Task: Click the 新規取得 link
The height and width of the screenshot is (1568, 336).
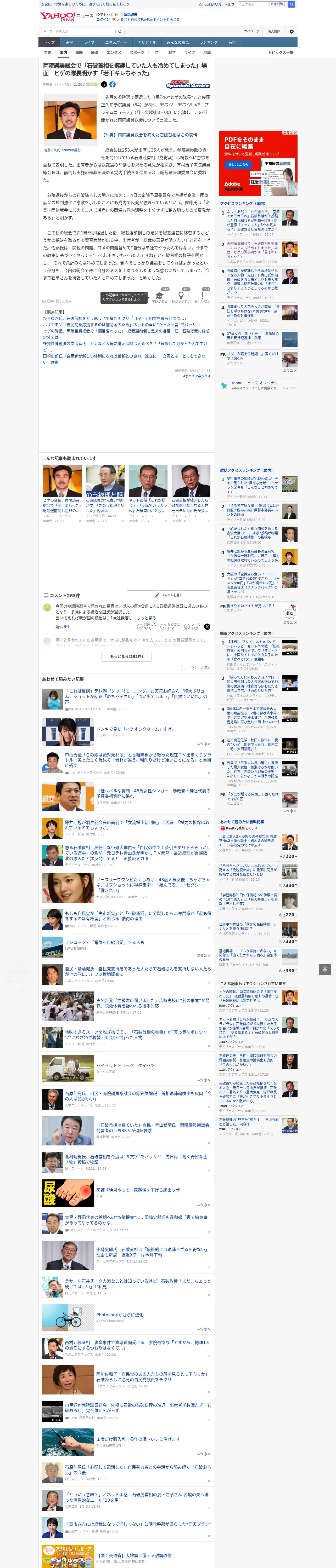Action: [x=131, y=14]
